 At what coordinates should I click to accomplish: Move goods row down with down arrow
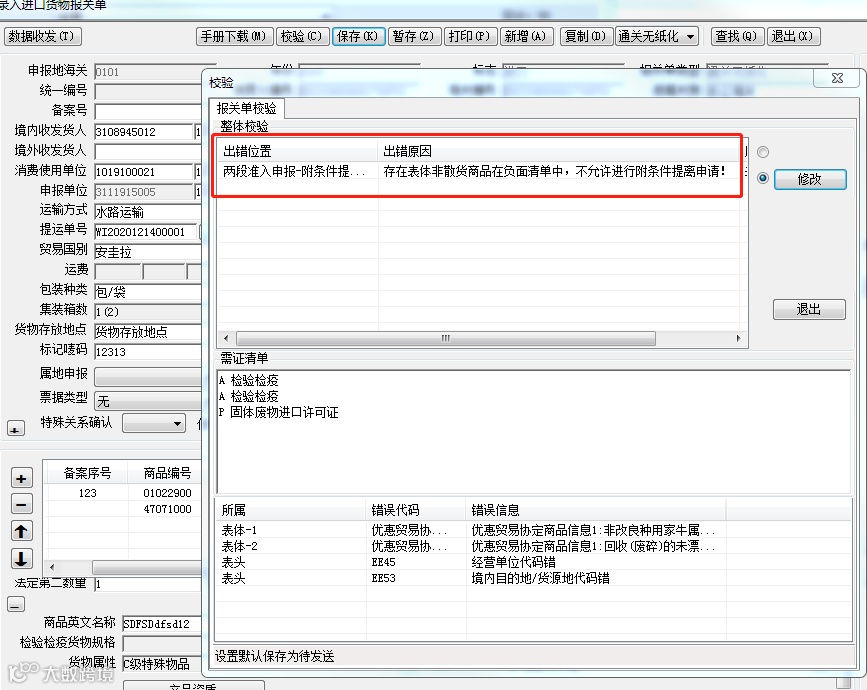coord(22,558)
